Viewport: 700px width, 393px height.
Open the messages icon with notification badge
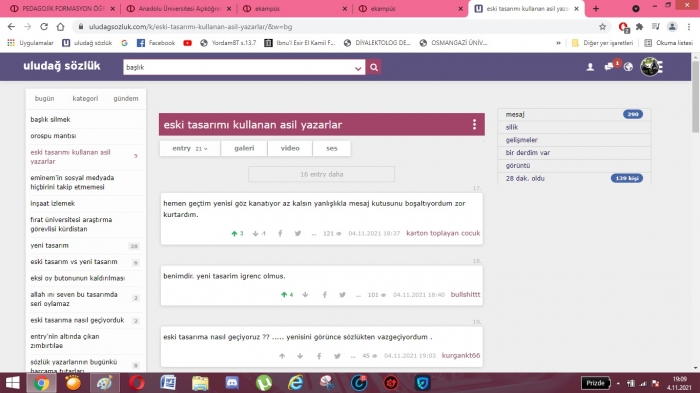610,67
